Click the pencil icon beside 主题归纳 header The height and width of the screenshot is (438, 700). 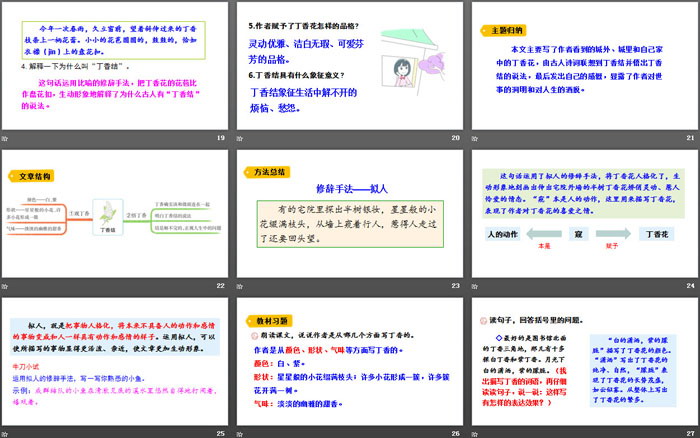481,32
